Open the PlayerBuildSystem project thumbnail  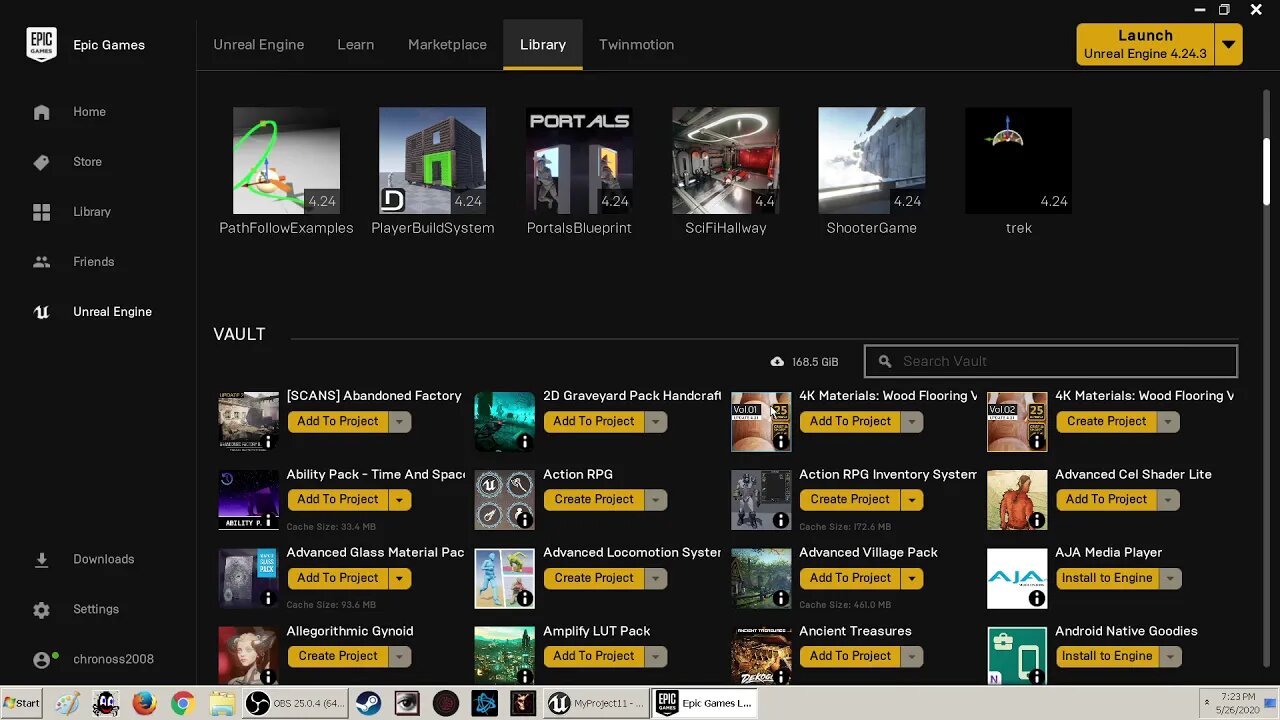coord(432,161)
